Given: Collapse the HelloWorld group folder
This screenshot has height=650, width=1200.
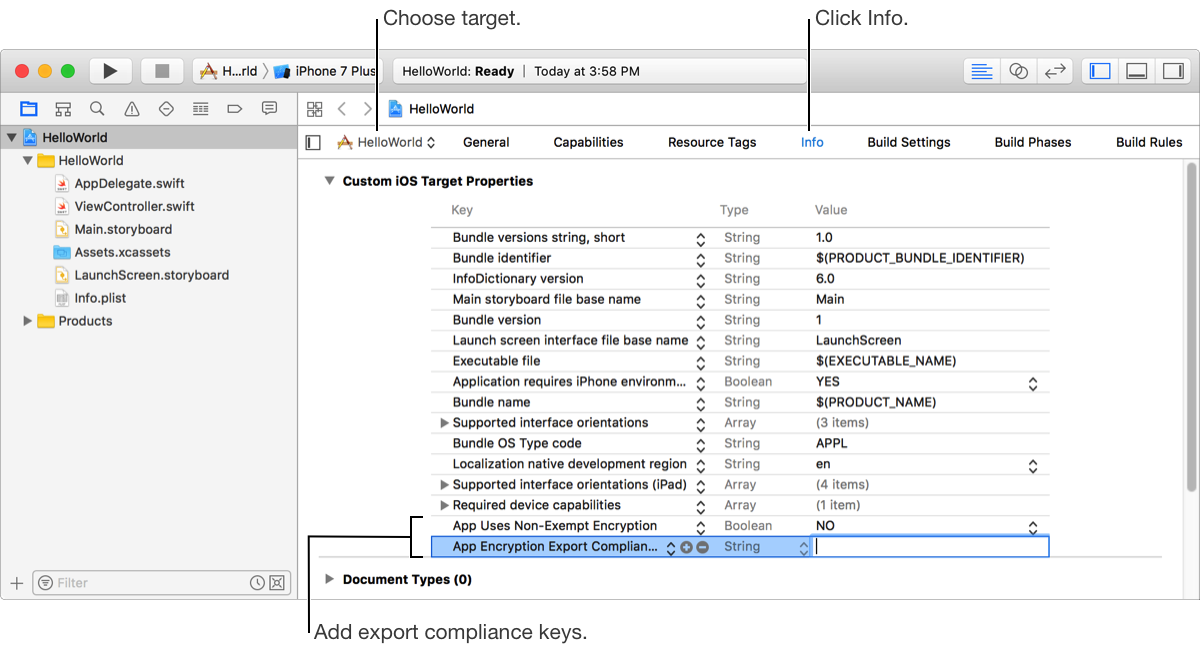Looking at the screenshot, I should 27,161.
